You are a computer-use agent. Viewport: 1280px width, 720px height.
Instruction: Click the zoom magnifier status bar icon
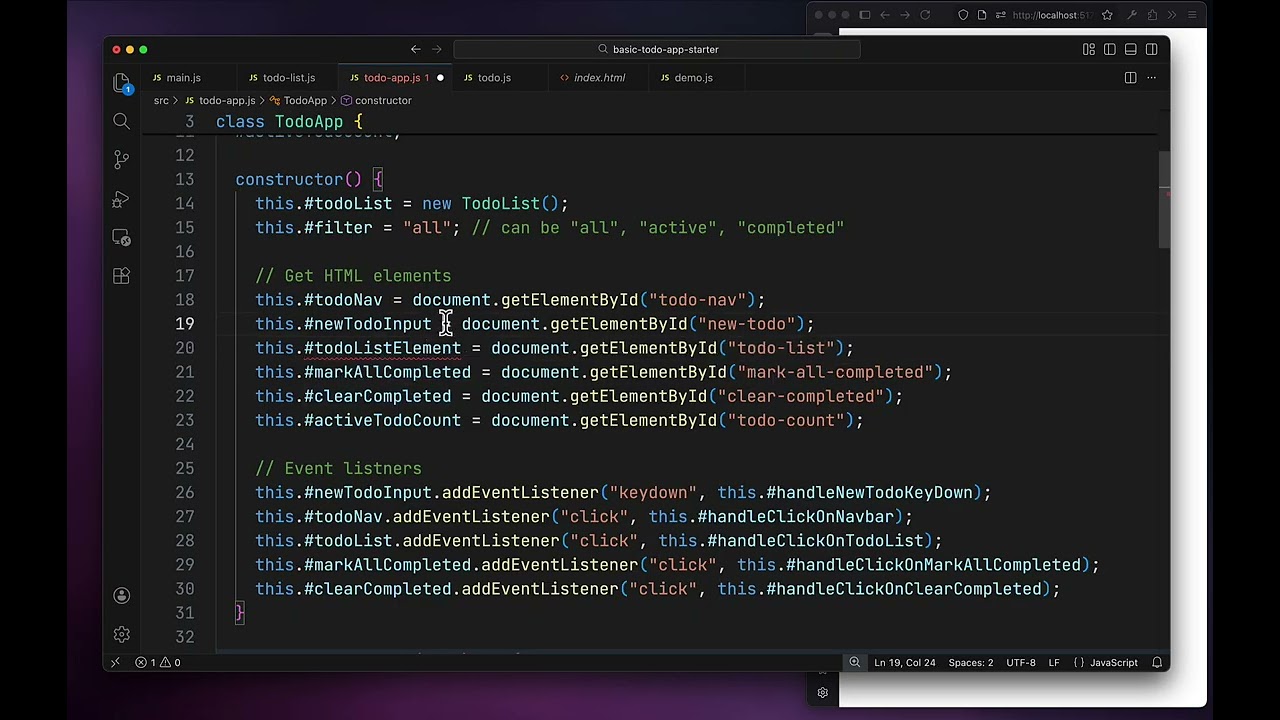[855, 662]
